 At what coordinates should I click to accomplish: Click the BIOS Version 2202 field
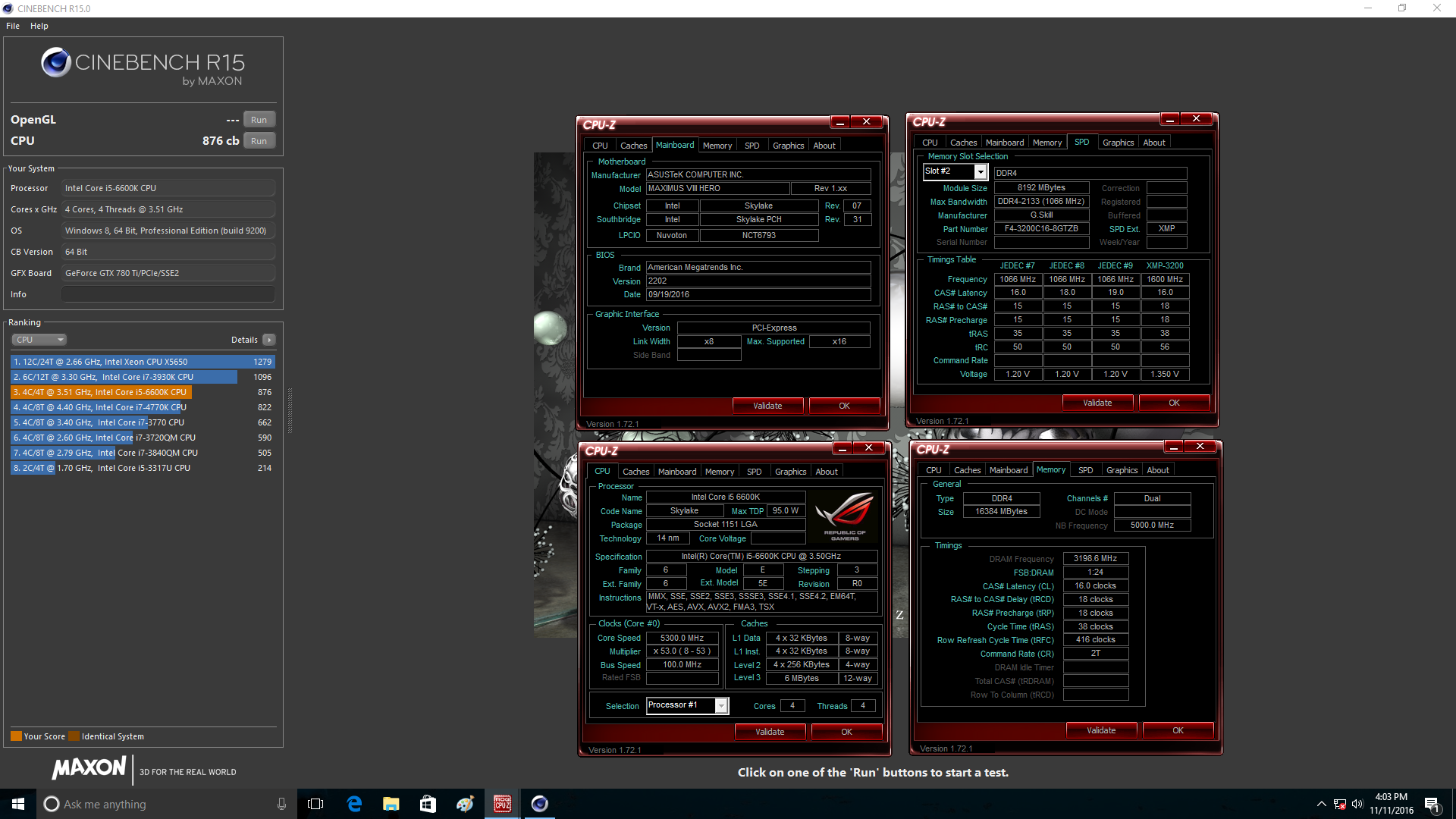click(758, 281)
